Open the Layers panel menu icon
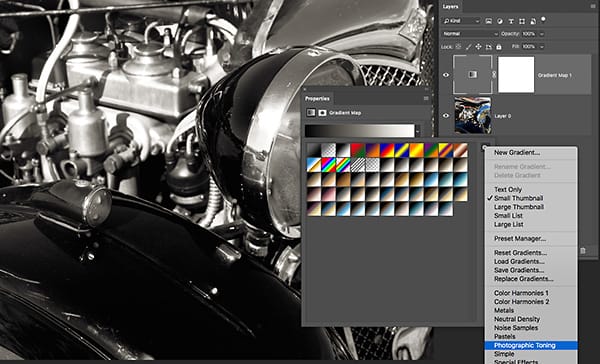Image resolution: width=600 pixels, height=364 pixels. [593, 7]
